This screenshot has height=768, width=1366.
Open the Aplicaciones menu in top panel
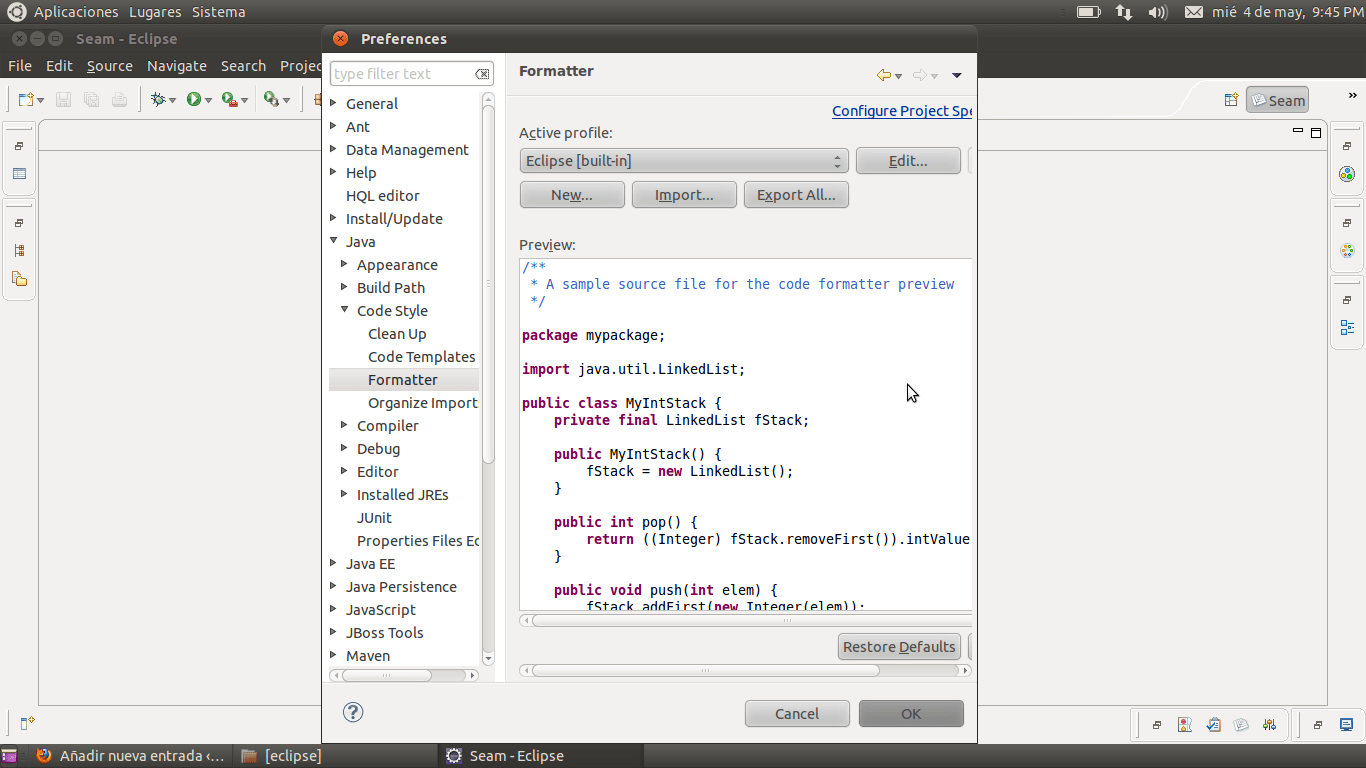(76, 12)
